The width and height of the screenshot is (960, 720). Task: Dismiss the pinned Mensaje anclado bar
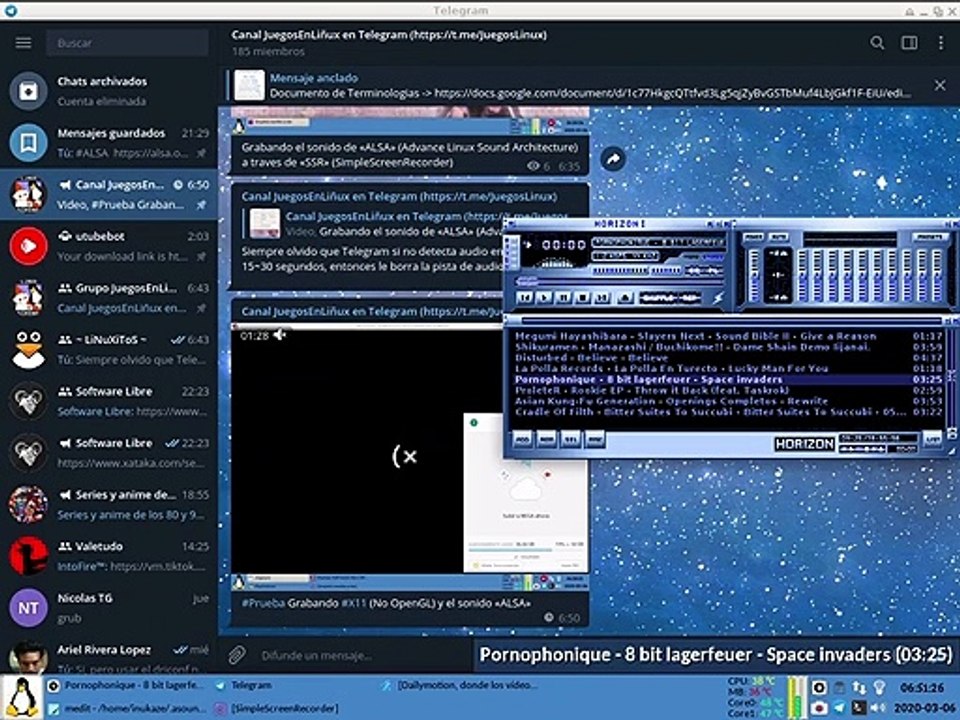point(940,85)
